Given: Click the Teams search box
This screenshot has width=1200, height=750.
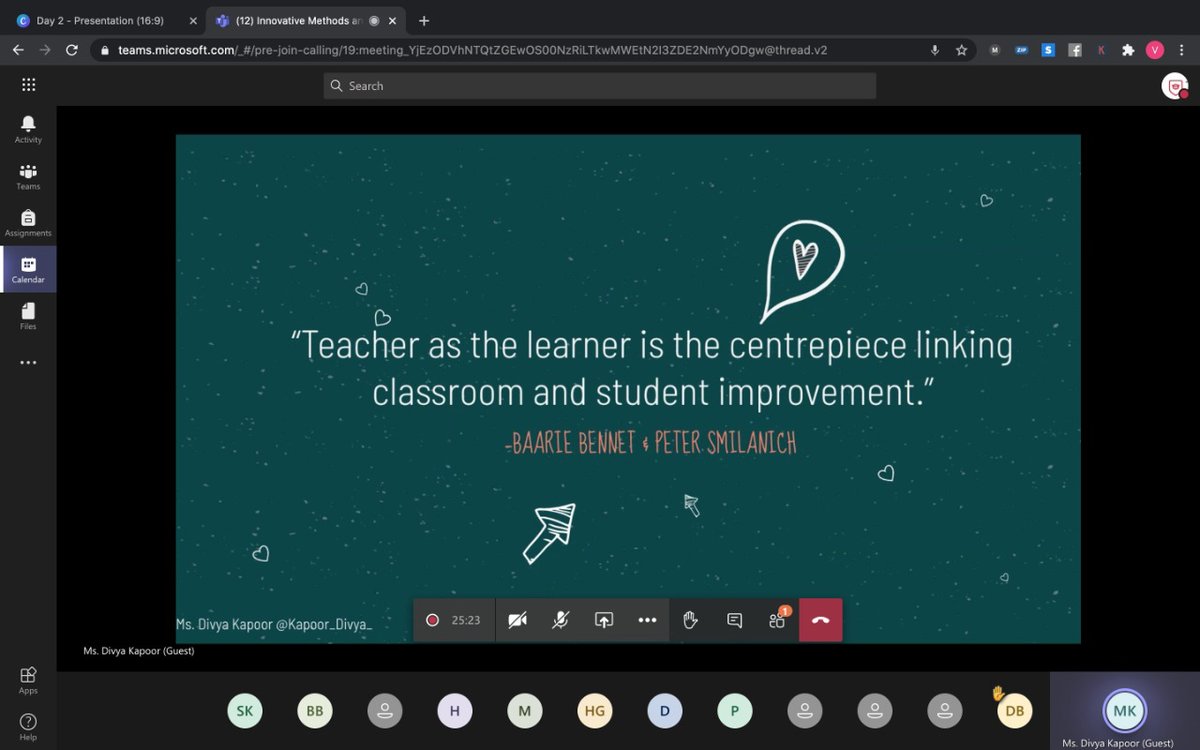Looking at the screenshot, I should (600, 86).
